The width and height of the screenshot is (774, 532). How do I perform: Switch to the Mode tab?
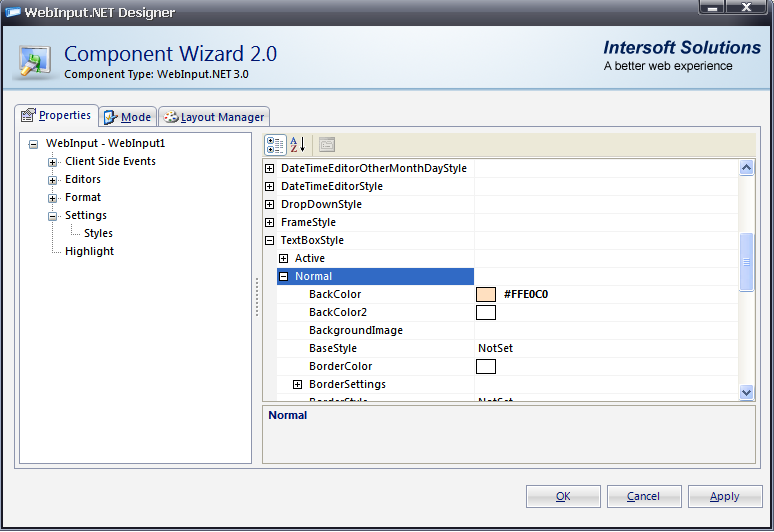pos(126,117)
